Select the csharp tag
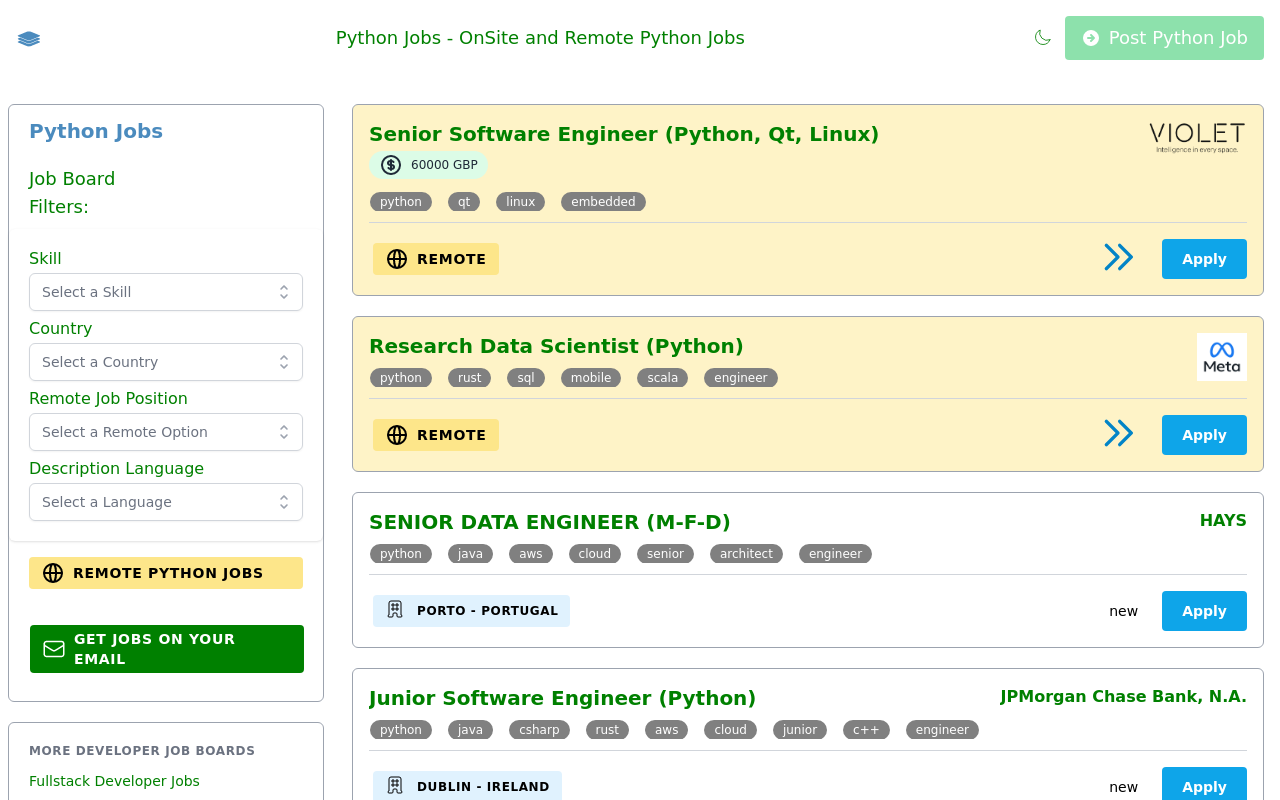 pos(539,730)
